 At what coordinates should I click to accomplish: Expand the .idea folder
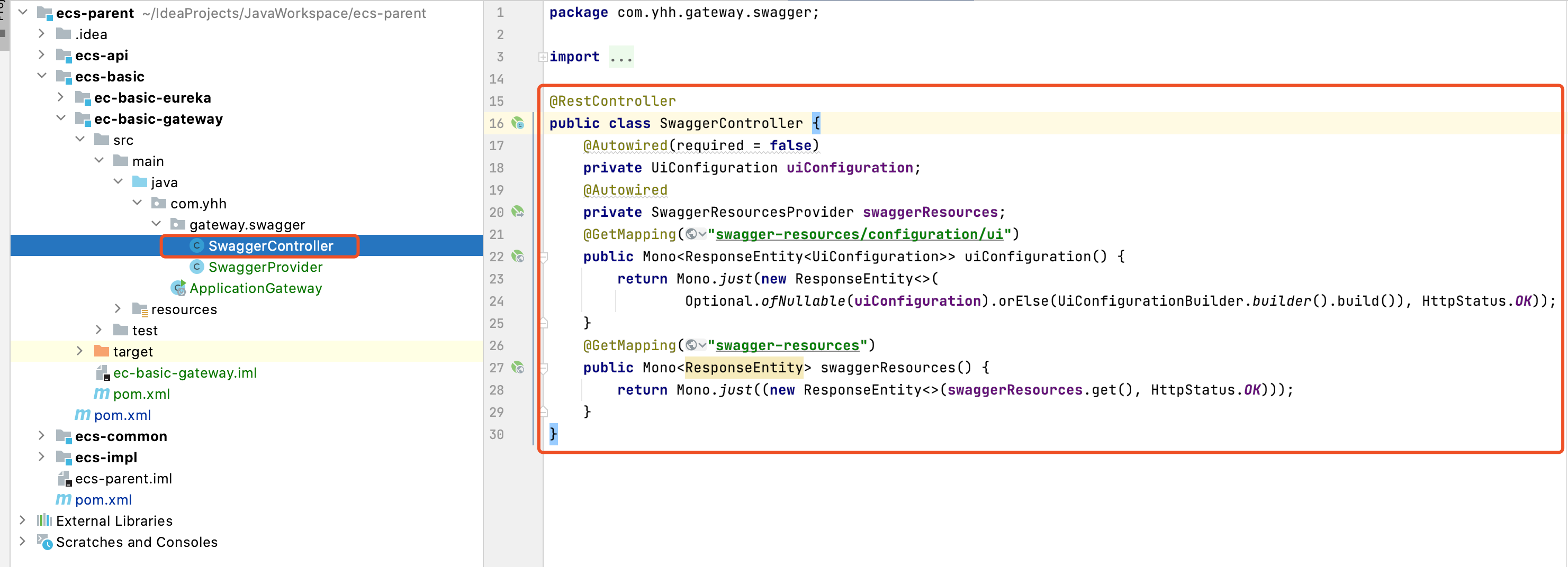point(41,33)
